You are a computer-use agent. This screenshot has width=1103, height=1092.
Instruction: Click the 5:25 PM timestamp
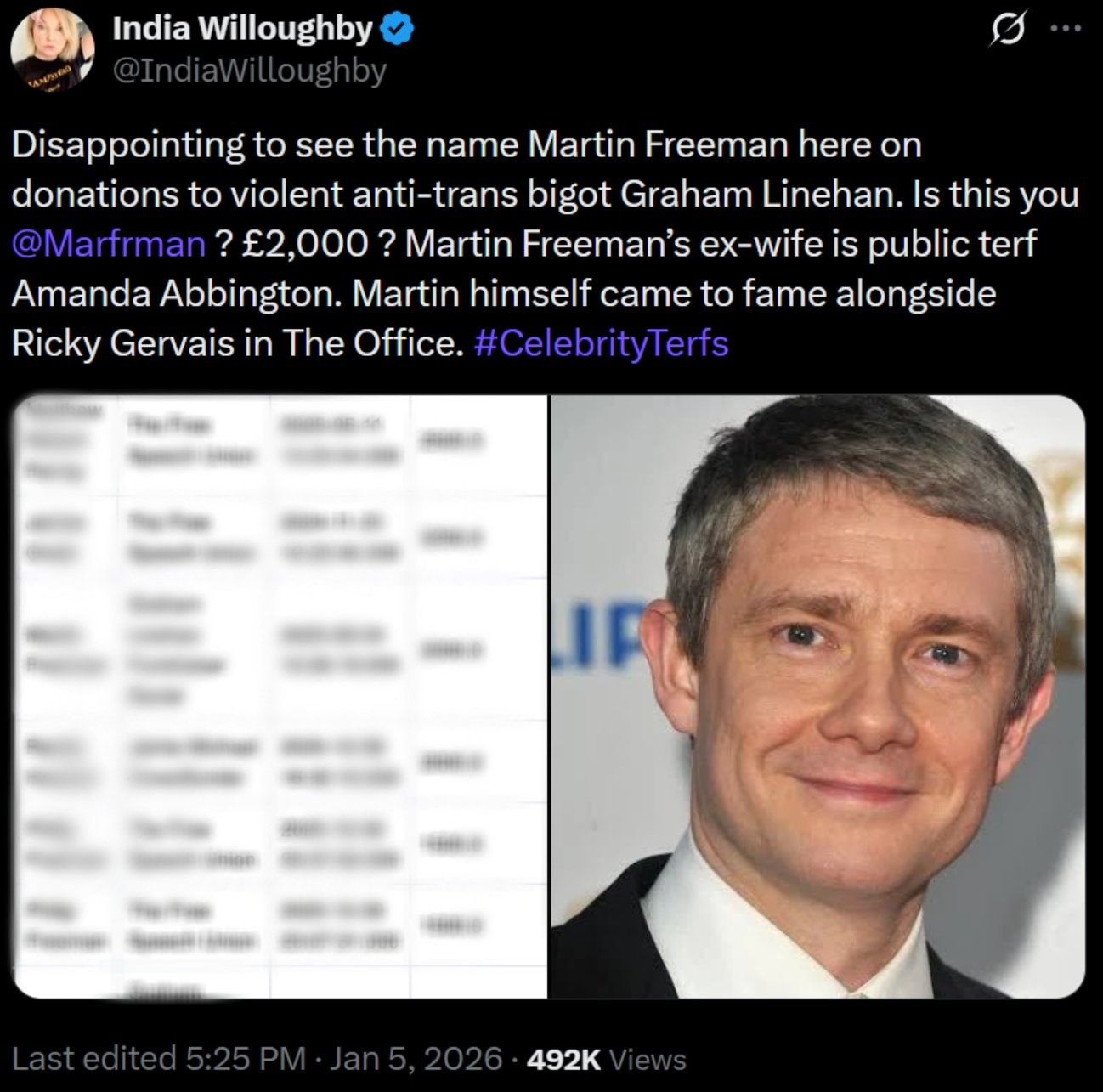(x=245, y=1059)
